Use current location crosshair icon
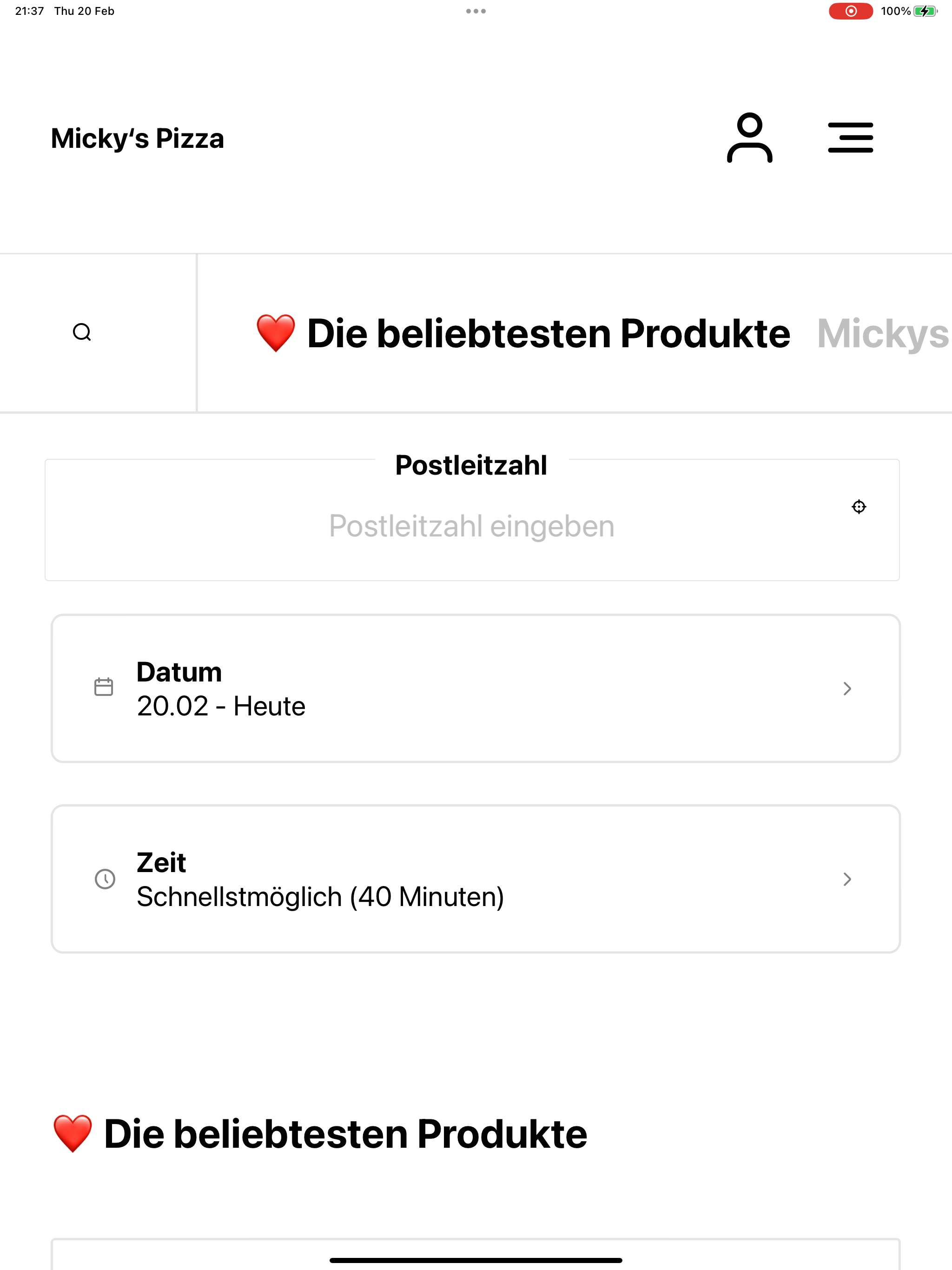952x1270 pixels. [859, 506]
